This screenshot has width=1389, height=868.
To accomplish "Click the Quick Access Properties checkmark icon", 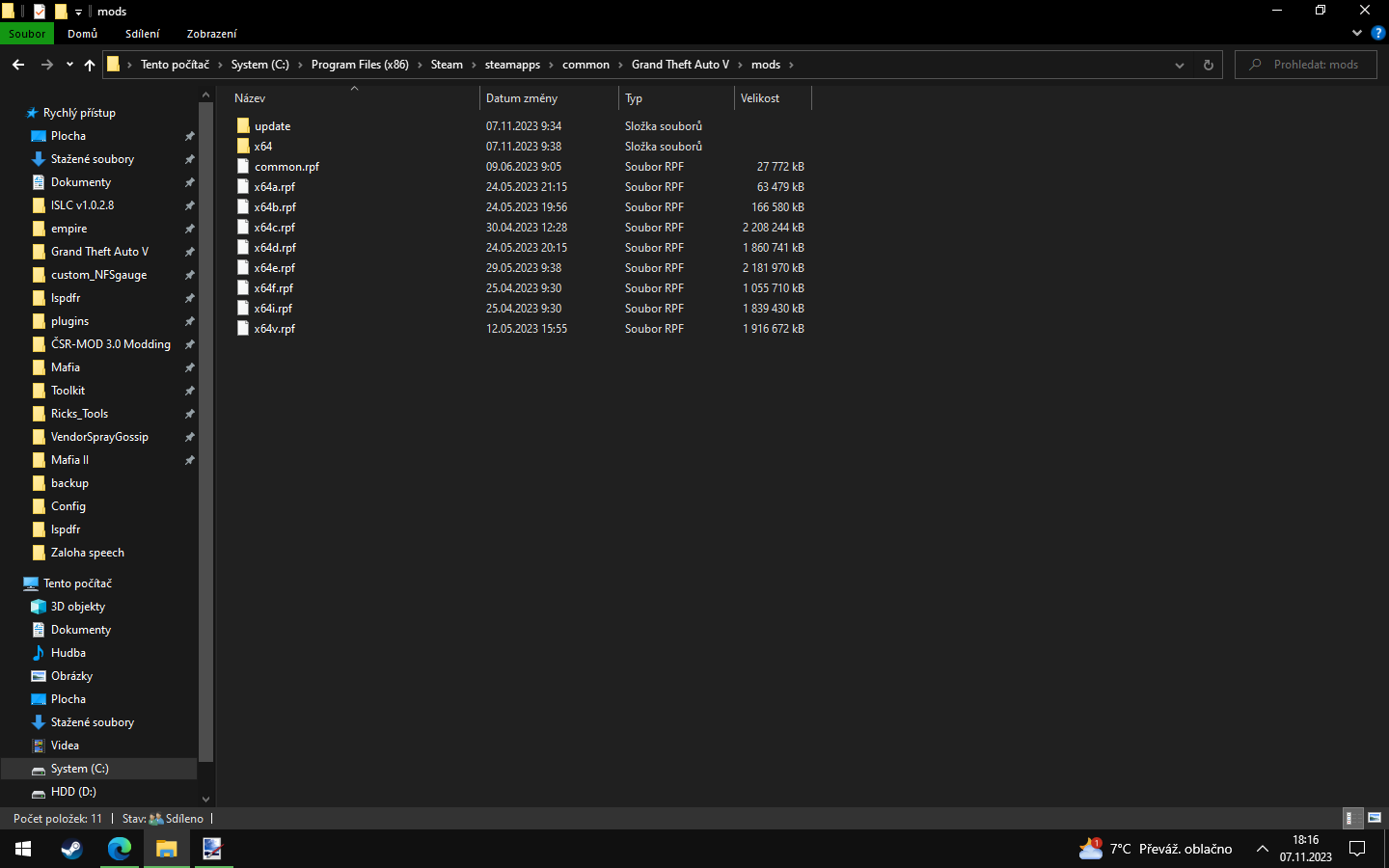I will click(x=40, y=12).
